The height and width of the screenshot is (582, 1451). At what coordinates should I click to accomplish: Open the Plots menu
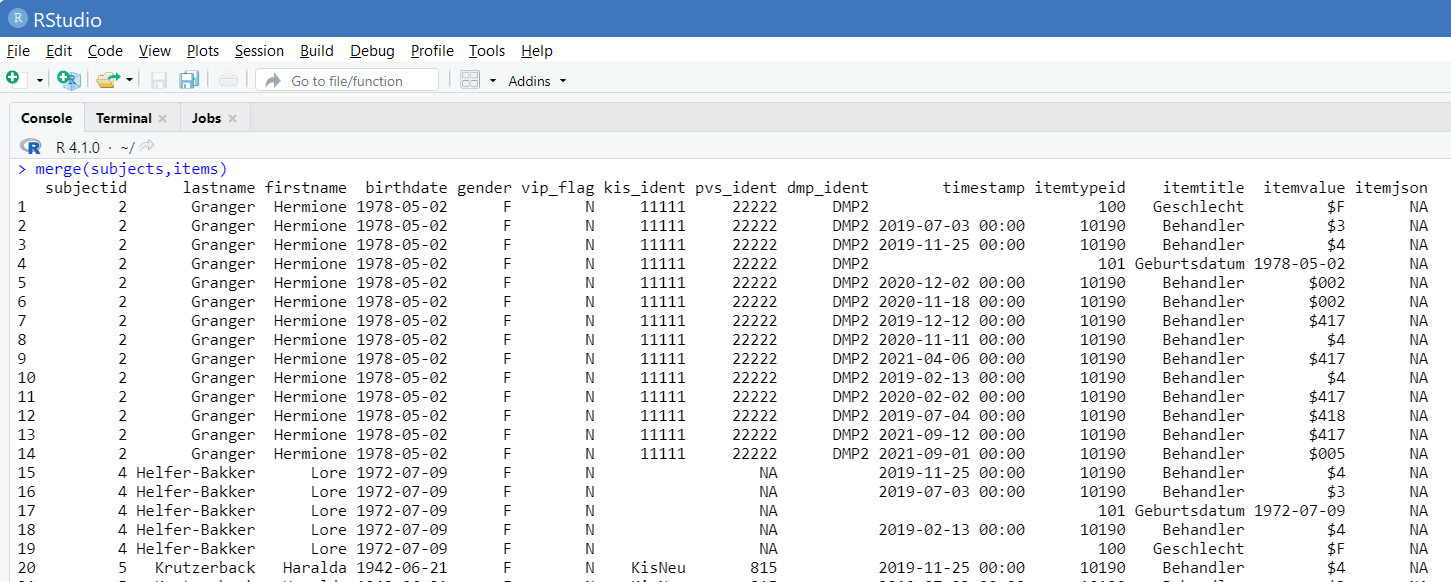[203, 51]
